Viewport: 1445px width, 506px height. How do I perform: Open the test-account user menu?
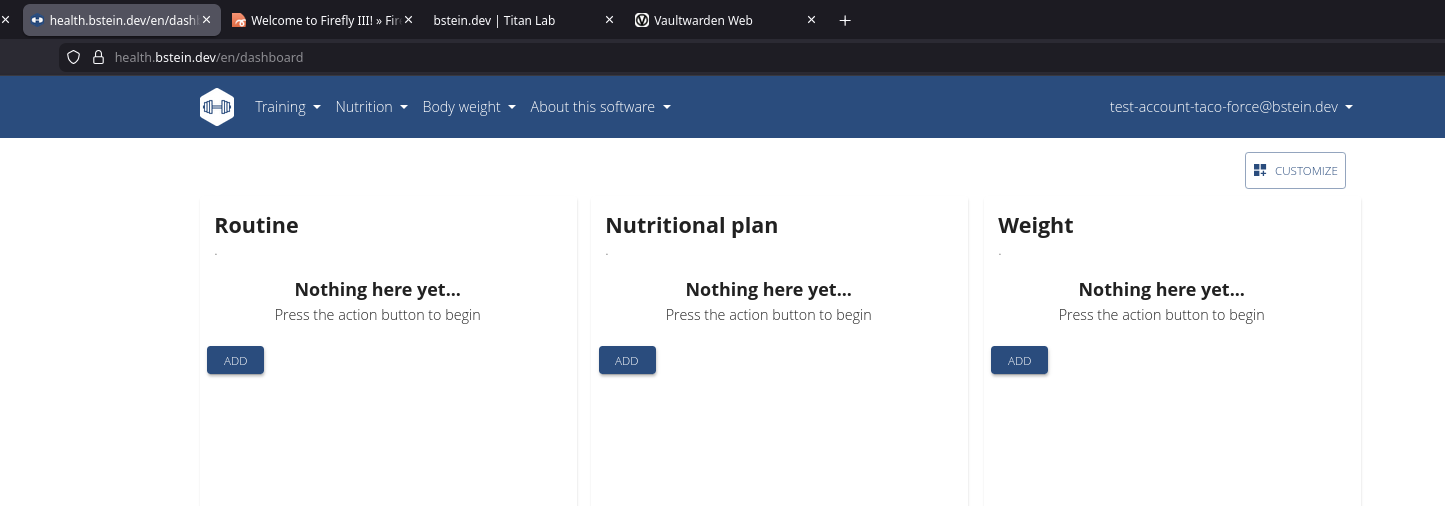(1231, 107)
